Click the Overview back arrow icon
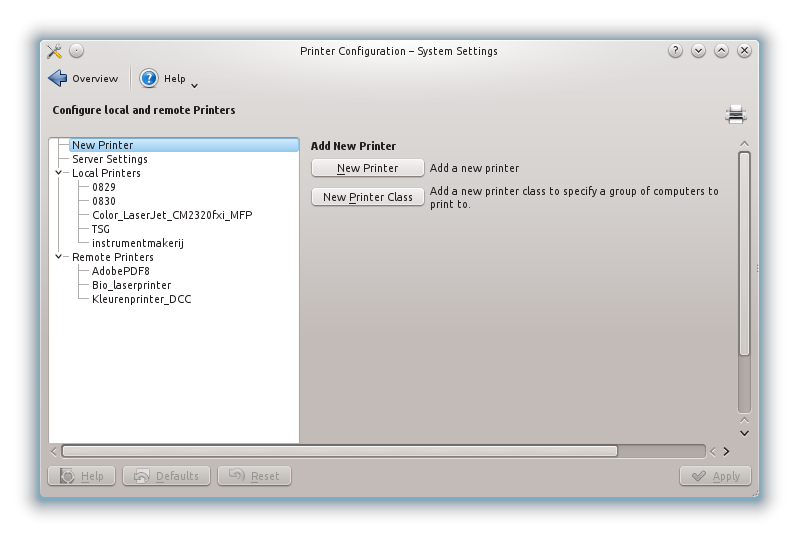Viewport: 799px width, 537px height. coord(58,78)
